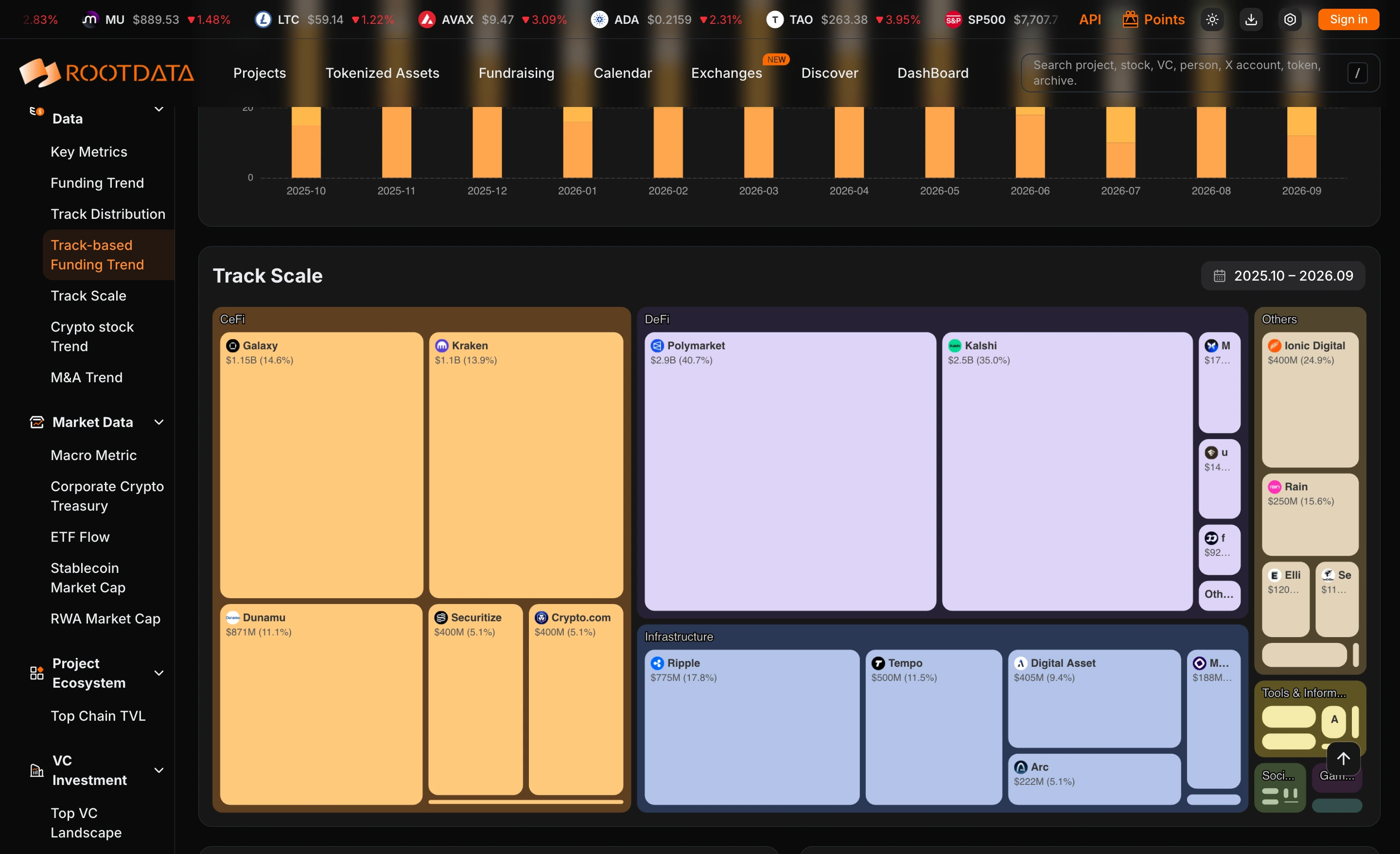
Task: Go to Key Metrics in sidebar
Action: click(x=88, y=152)
